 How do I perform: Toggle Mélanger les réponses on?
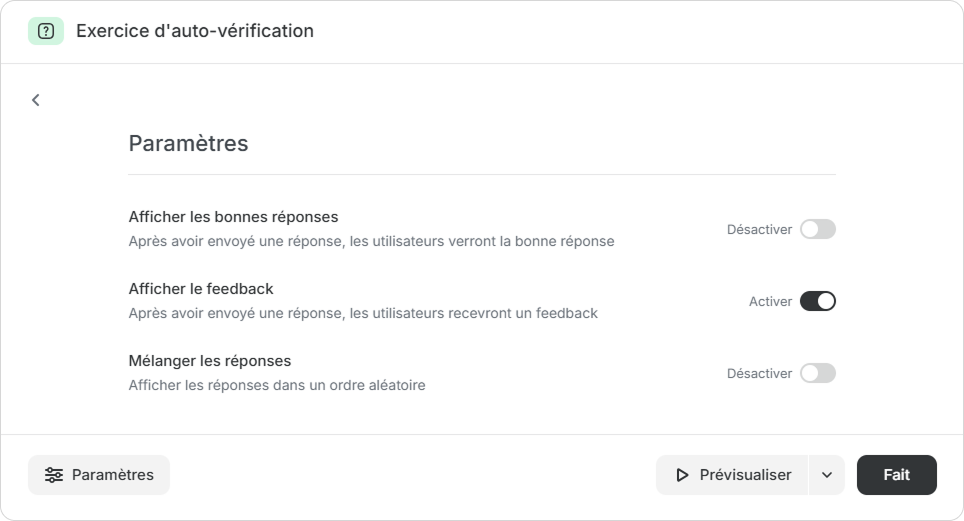[817, 373]
